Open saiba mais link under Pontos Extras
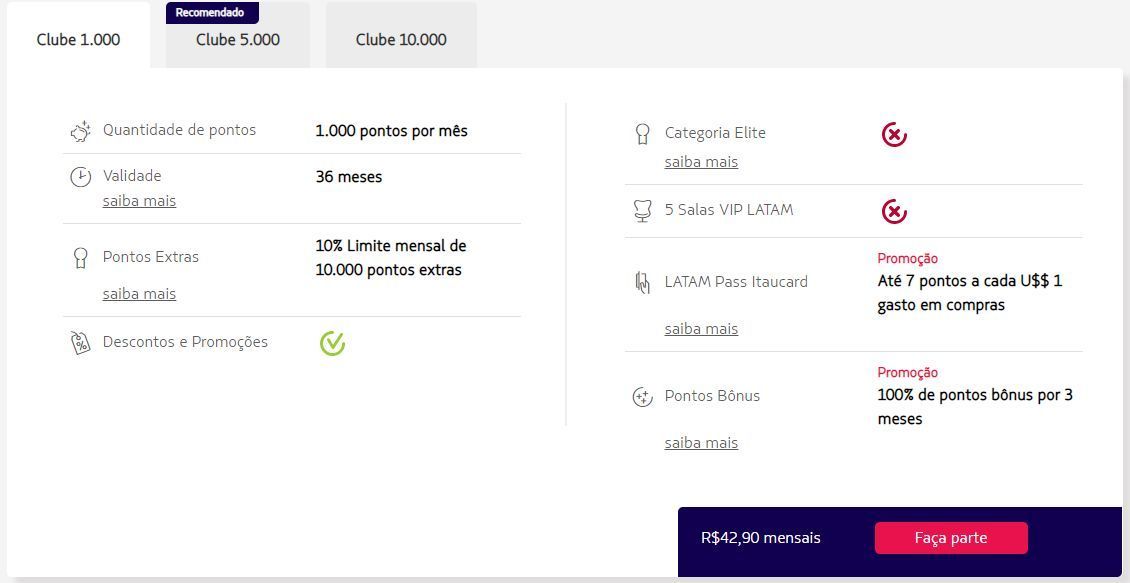 coord(139,294)
